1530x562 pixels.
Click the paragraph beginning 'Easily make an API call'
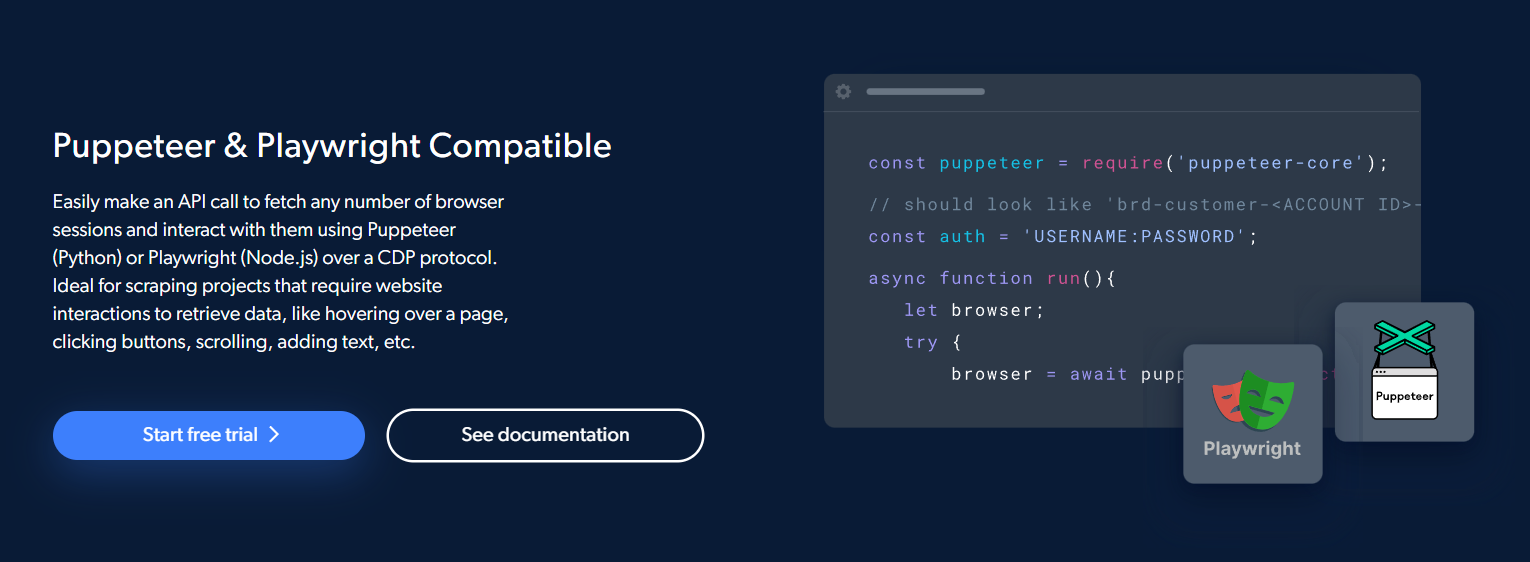pyautogui.click(x=281, y=272)
